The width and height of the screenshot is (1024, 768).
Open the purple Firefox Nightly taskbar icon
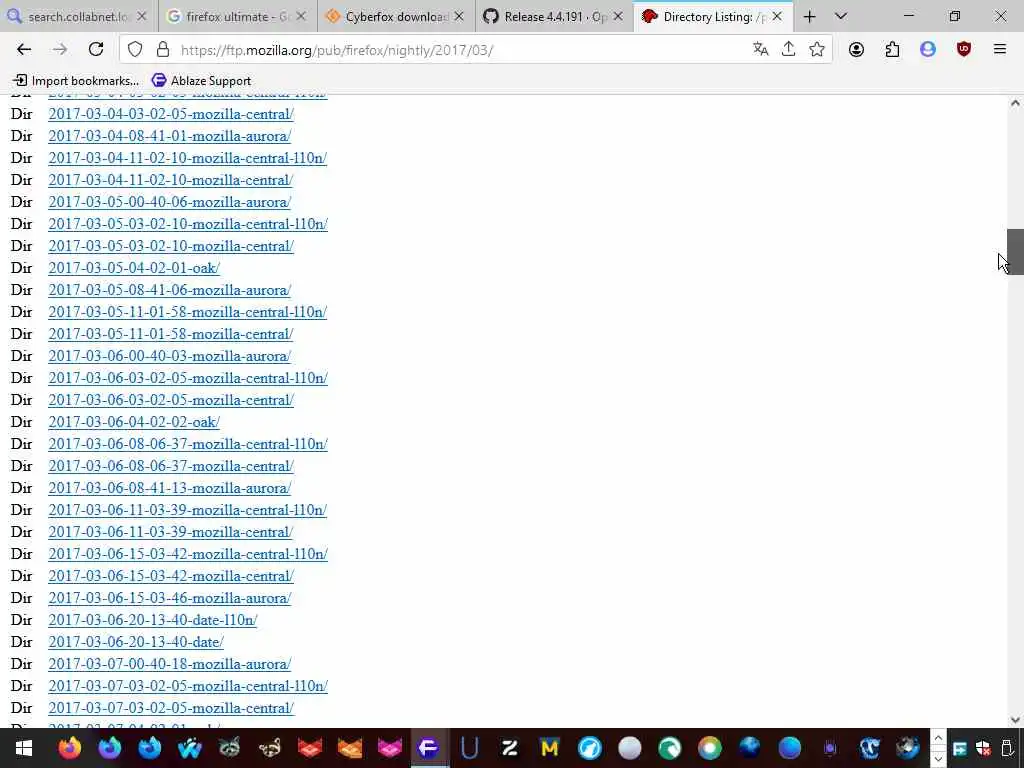click(x=110, y=748)
